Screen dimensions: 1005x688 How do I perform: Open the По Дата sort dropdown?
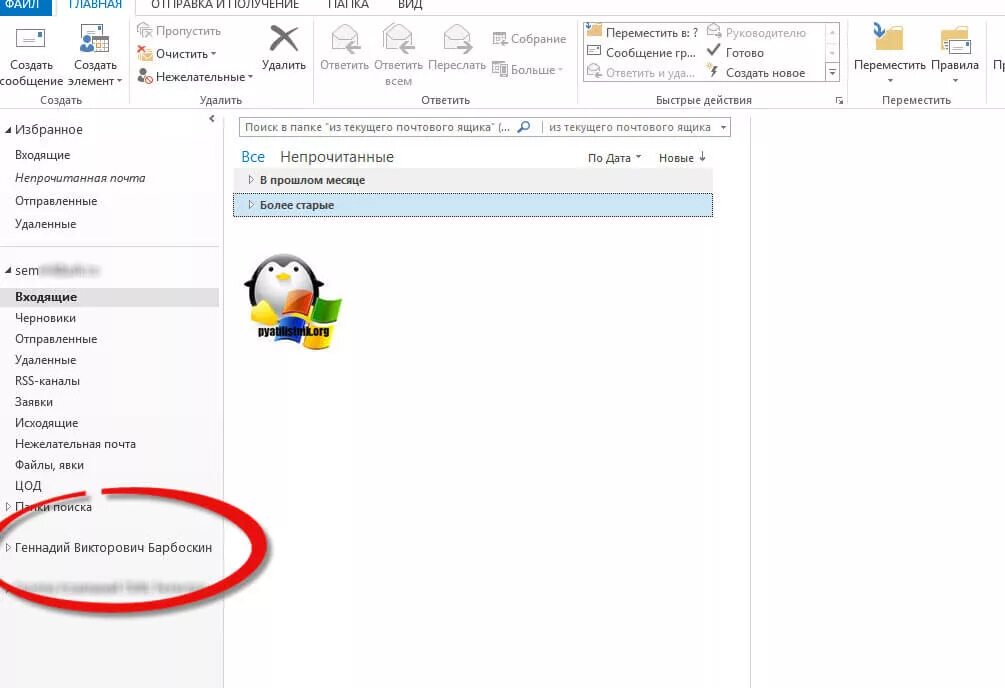pyautogui.click(x=614, y=158)
